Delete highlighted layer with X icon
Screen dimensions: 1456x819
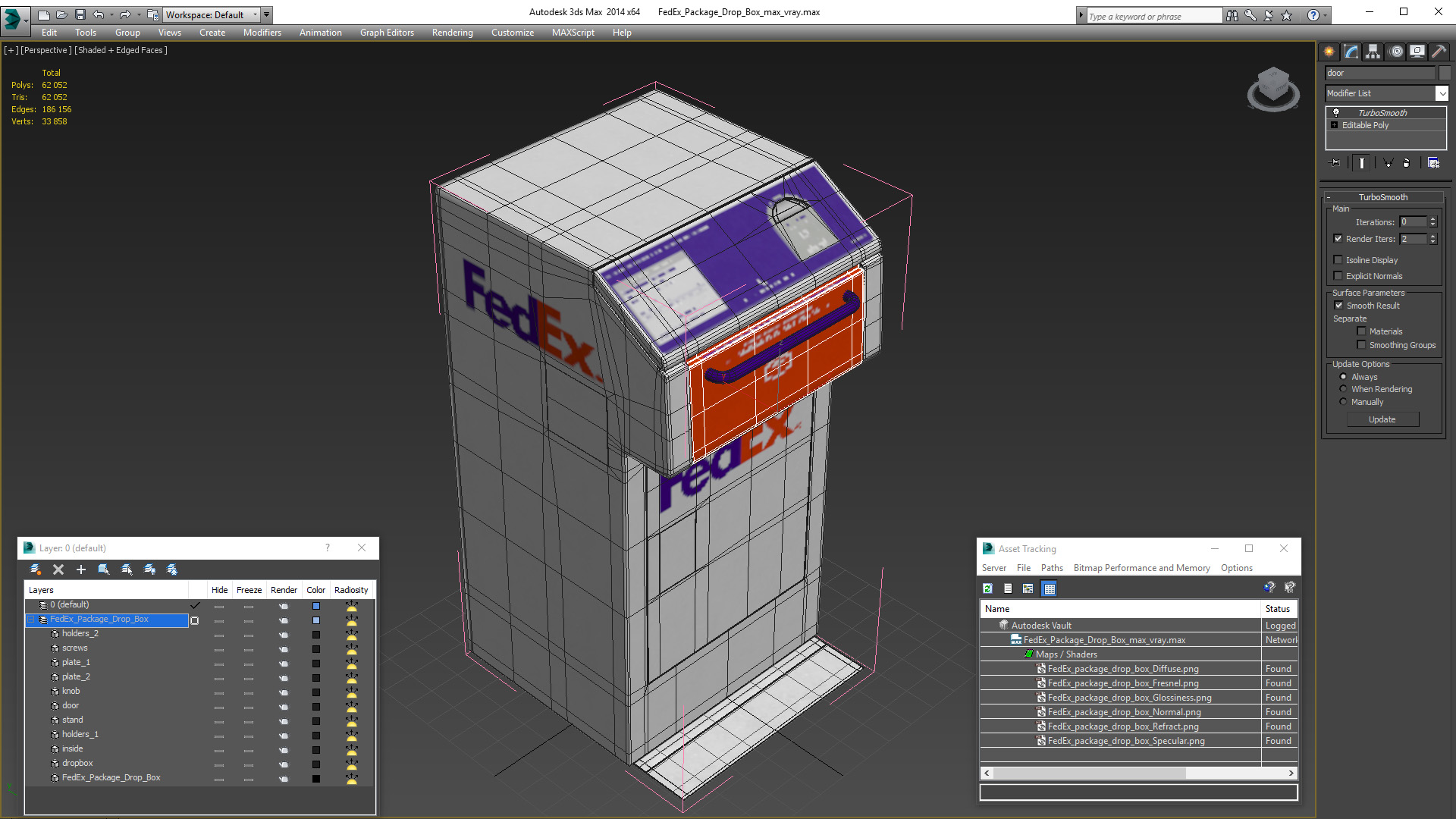[x=58, y=570]
